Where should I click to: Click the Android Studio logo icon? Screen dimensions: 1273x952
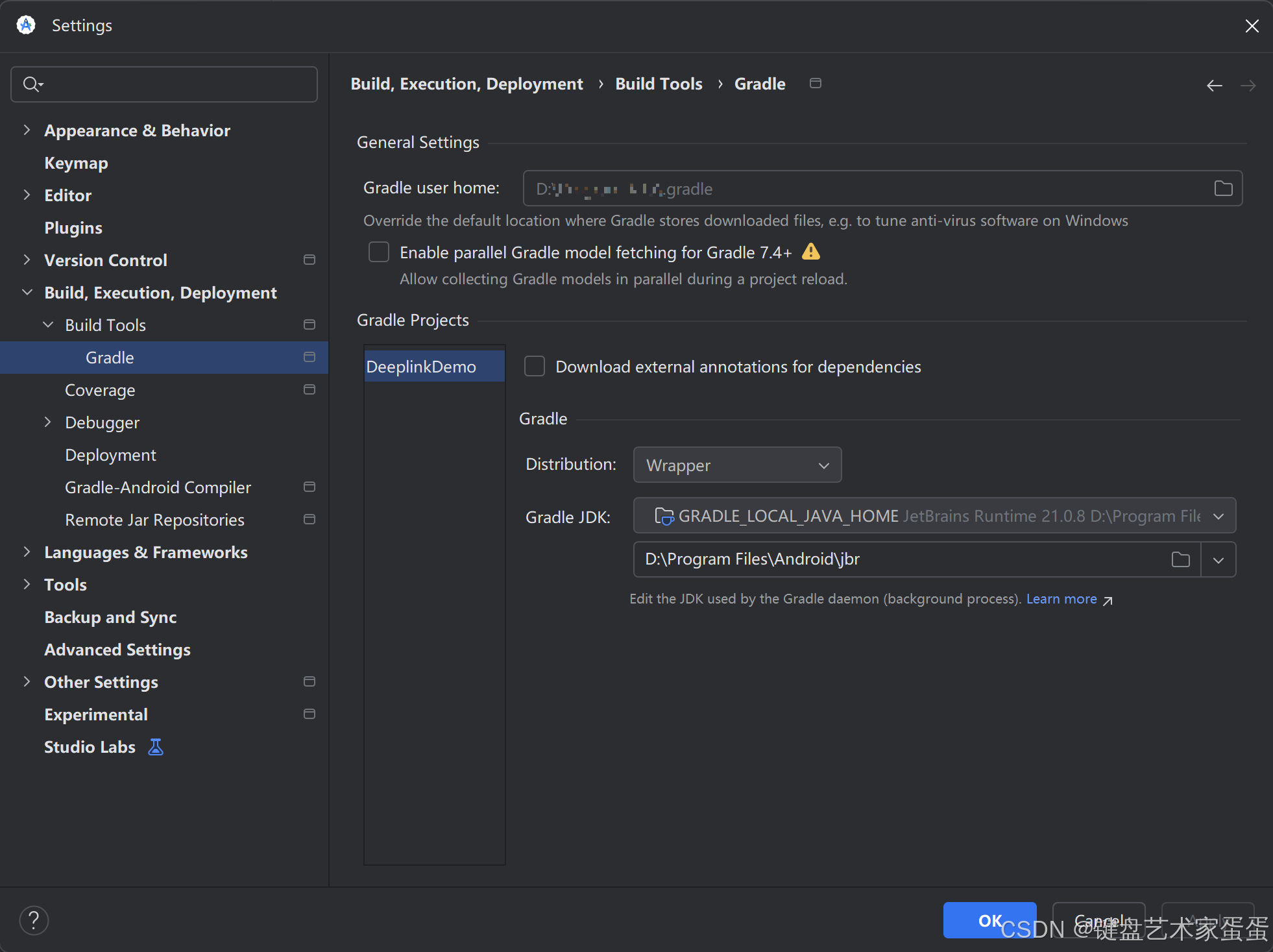26,25
